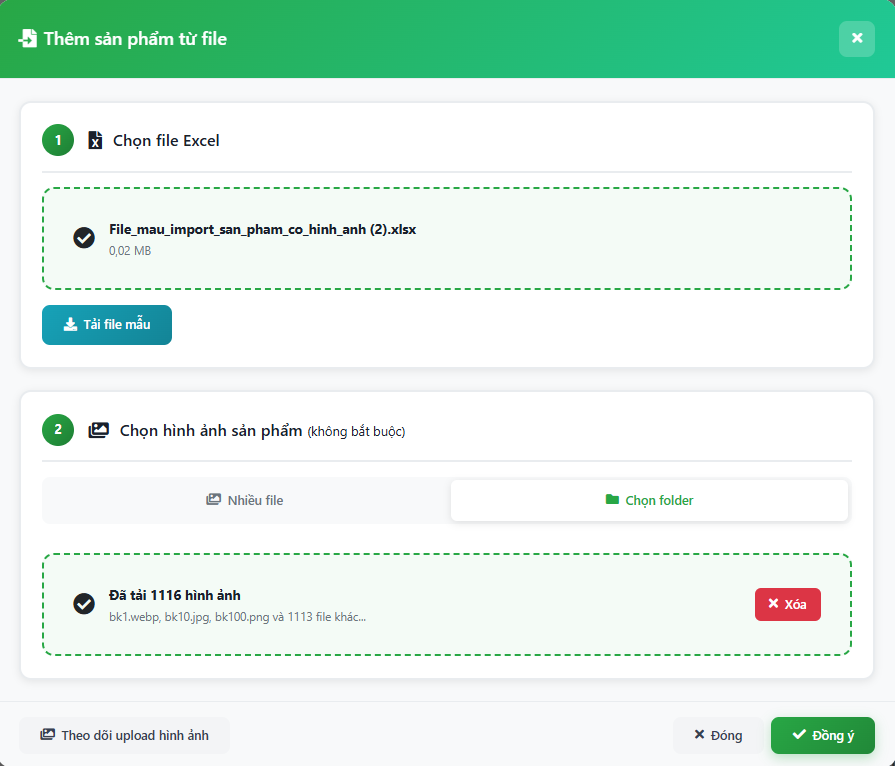Remove uploaded images with Xóa button
This screenshot has height=766, width=895.
pos(787,604)
